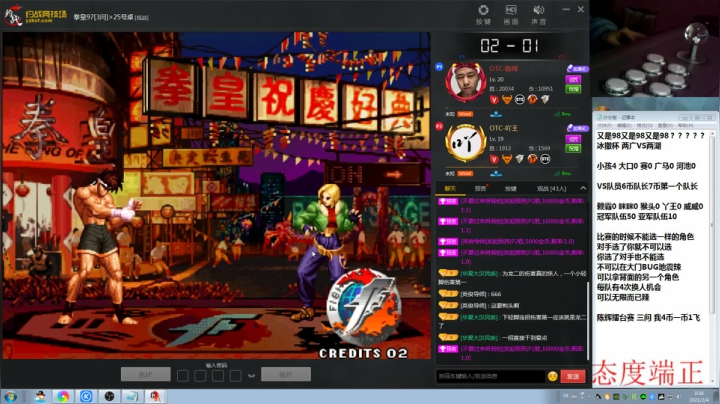Click the green button for OTC-陈辉
The height and width of the screenshot is (404, 720).
pyautogui.click(x=573, y=89)
